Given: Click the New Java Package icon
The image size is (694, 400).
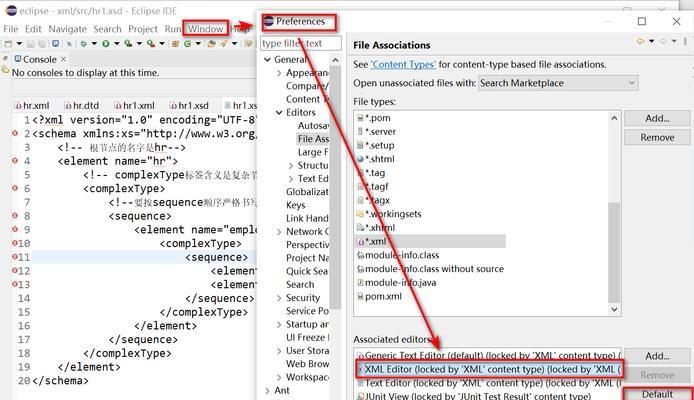Looking at the screenshot, I should point(175,44).
